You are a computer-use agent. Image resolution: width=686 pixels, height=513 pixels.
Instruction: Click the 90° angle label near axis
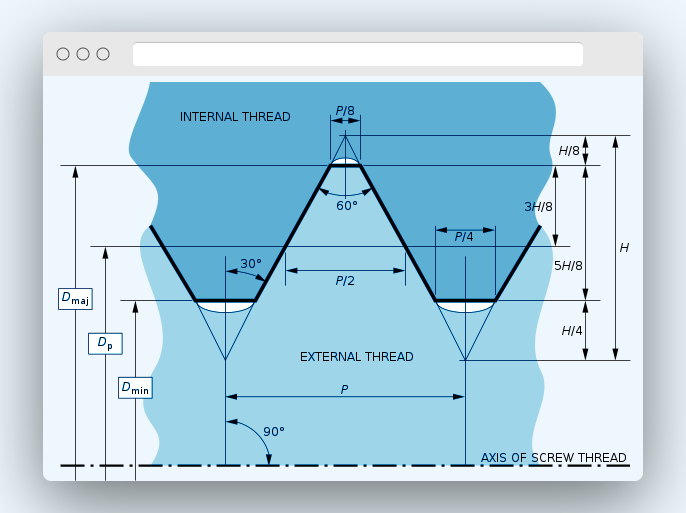[x=274, y=432]
